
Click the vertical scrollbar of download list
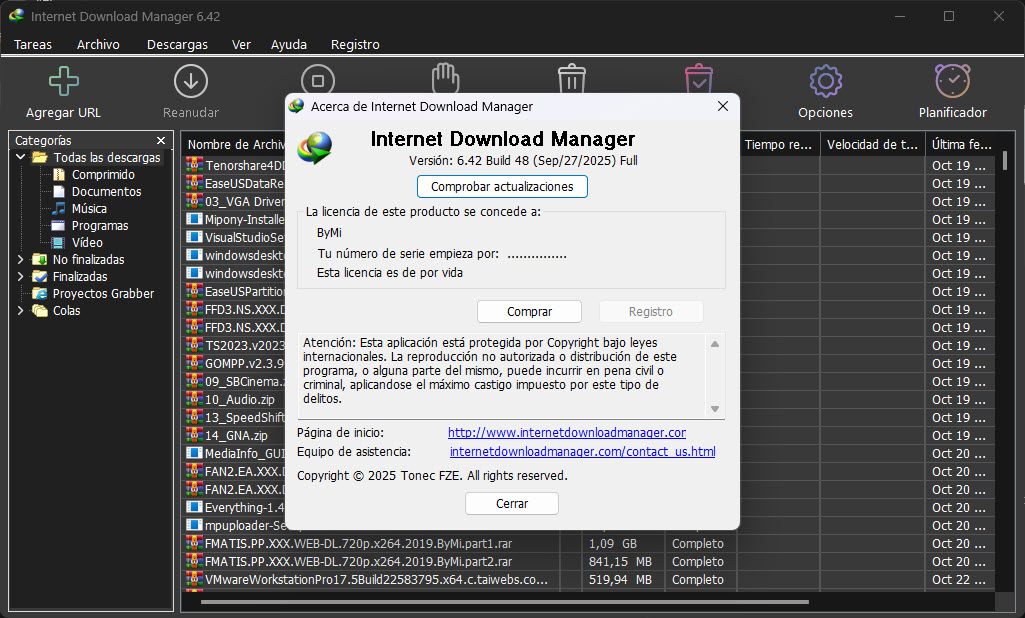(1005, 161)
